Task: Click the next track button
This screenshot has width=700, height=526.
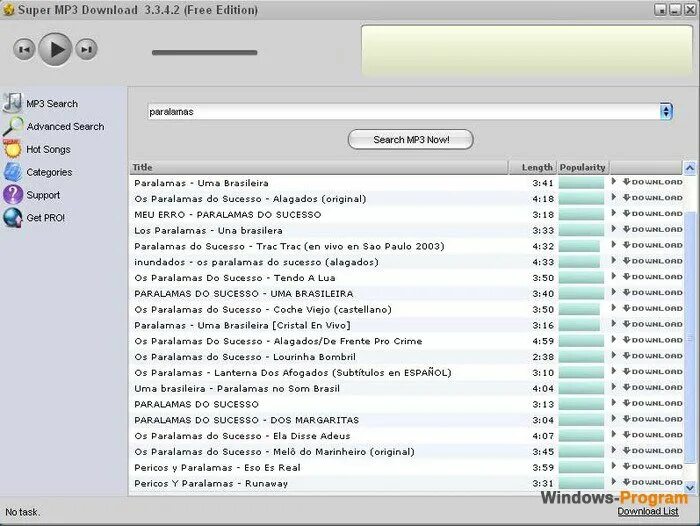Action: click(86, 50)
